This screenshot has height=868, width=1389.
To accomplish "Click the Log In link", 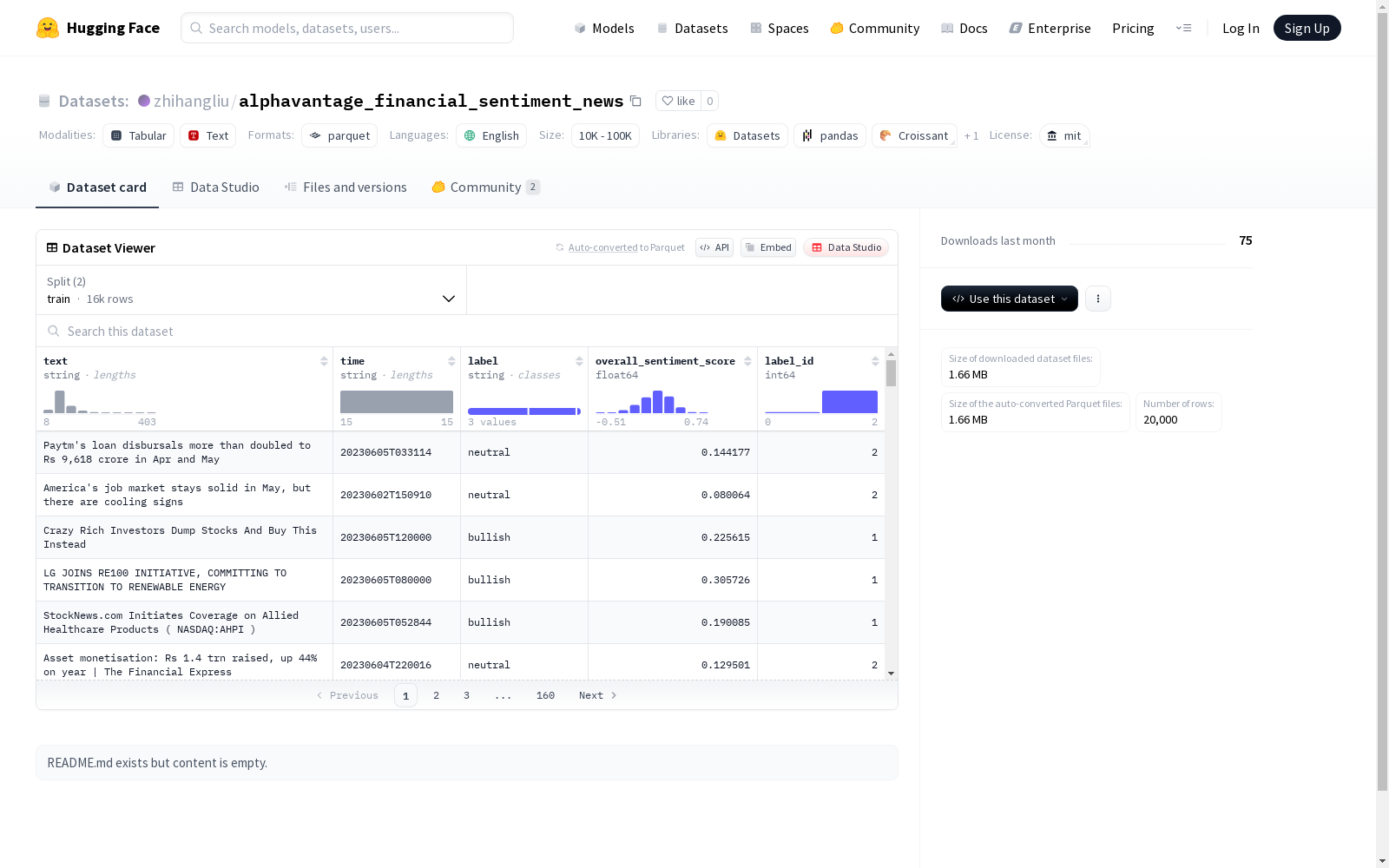I will pos(1241,28).
